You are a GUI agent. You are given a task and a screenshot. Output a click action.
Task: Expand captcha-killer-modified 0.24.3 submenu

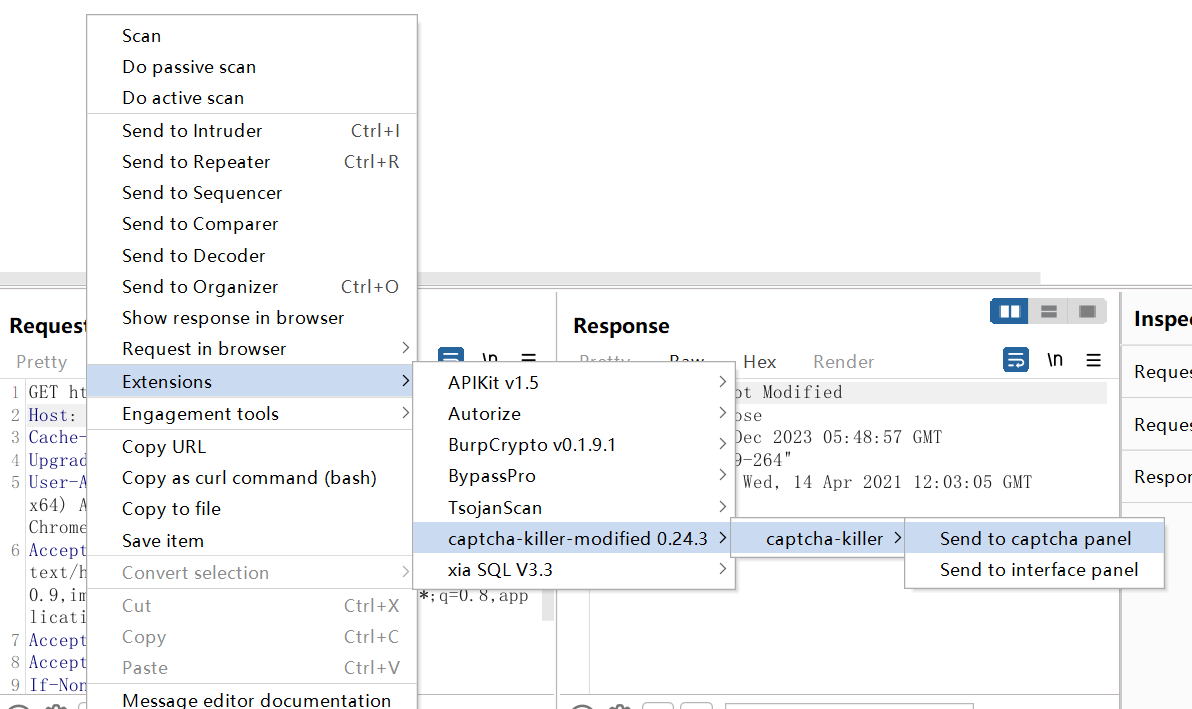click(574, 538)
